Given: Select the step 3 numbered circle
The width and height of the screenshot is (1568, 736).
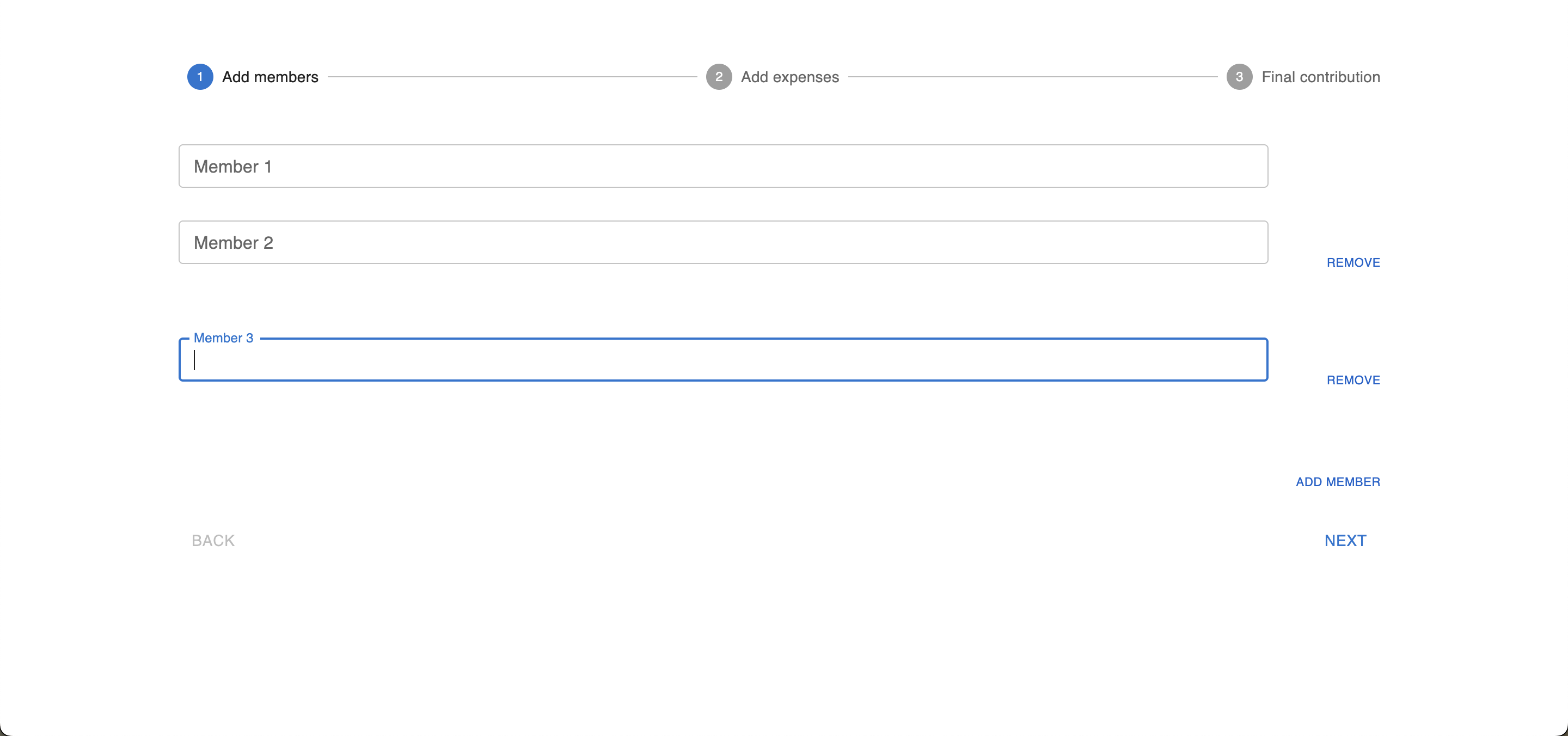Looking at the screenshot, I should coord(1239,77).
